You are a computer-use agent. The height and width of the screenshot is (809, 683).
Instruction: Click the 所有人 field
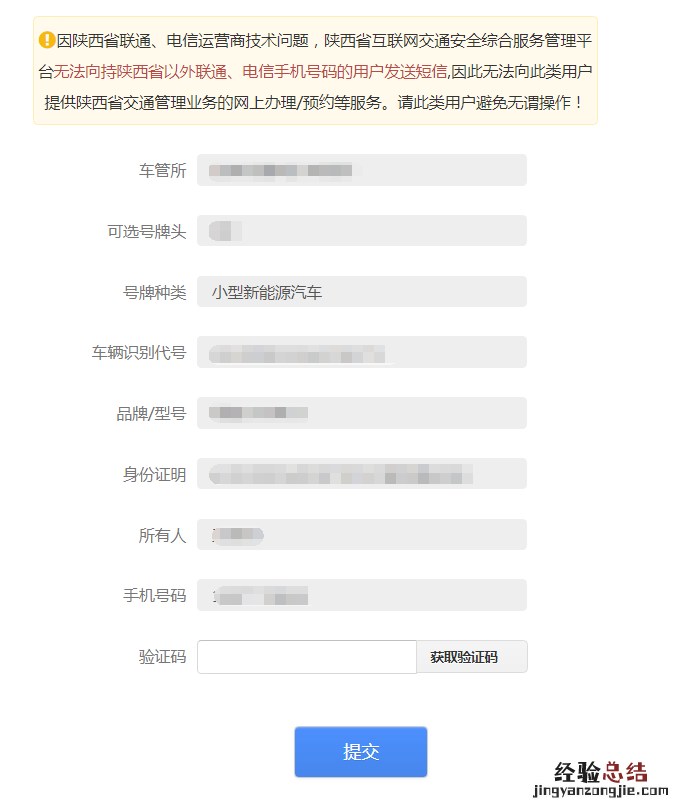coord(362,535)
